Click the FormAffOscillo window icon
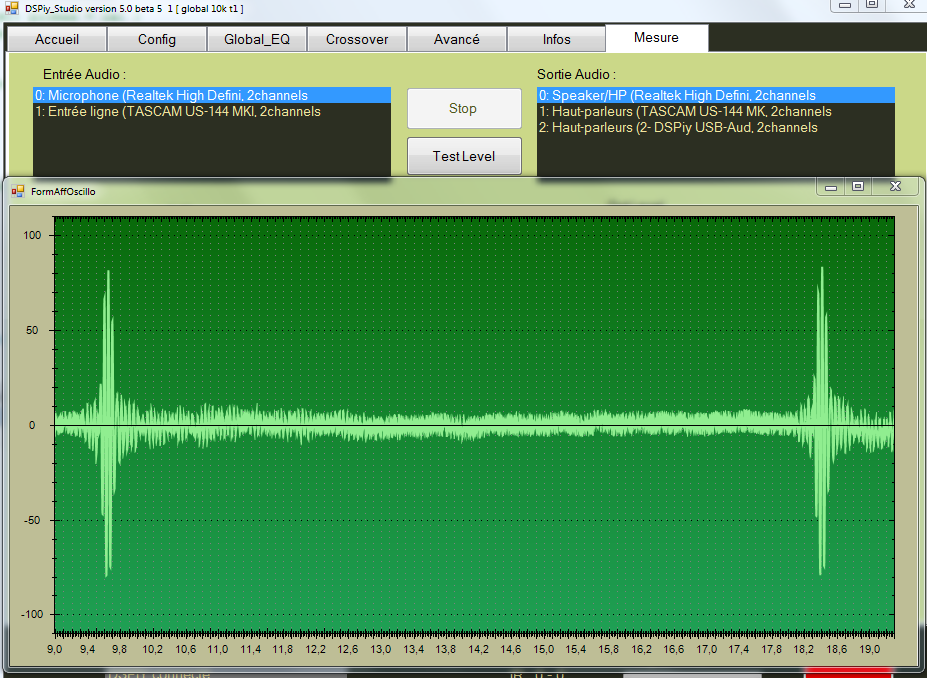This screenshot has width=927, height=678. point(18,190)
